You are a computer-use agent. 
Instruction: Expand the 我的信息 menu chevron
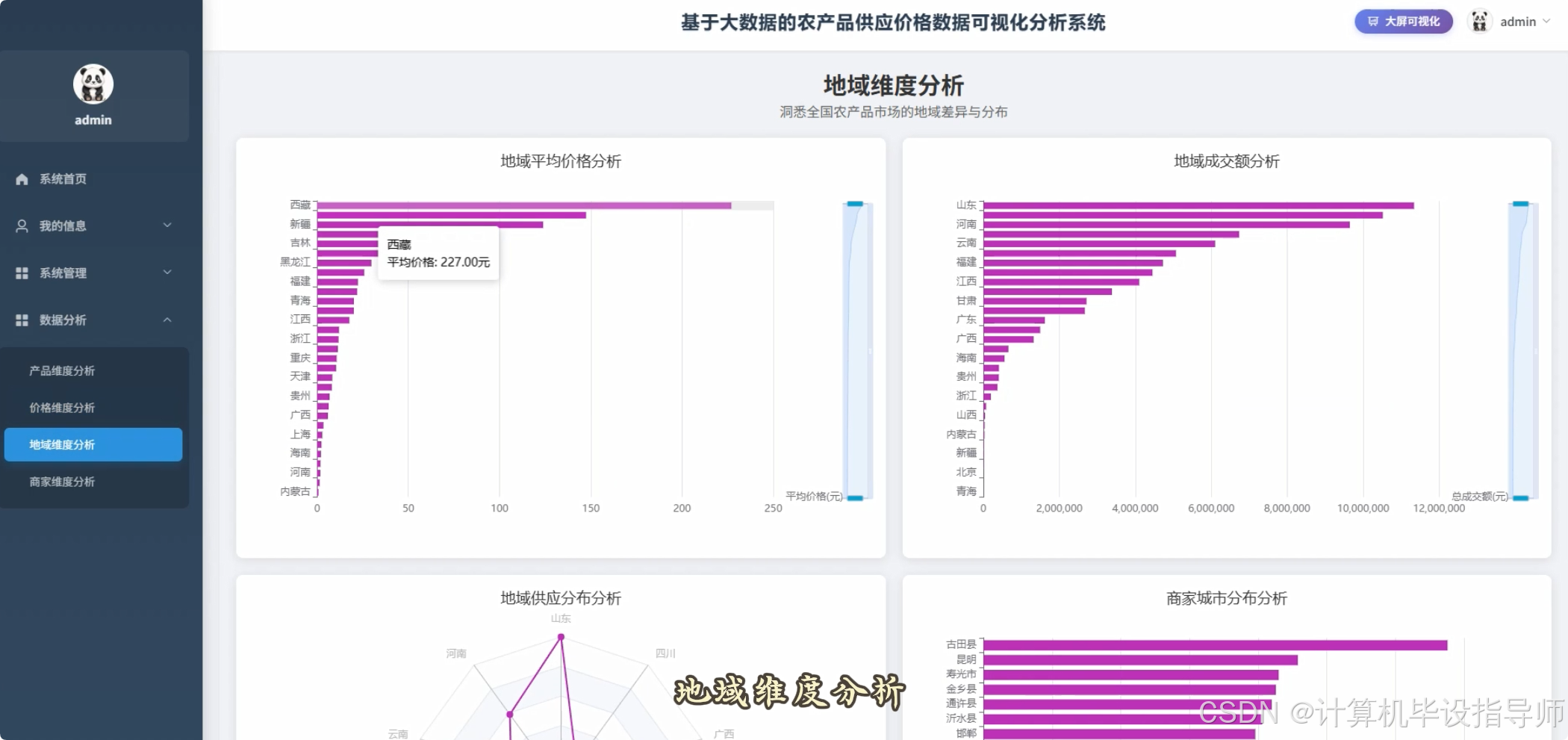(167, 226)
